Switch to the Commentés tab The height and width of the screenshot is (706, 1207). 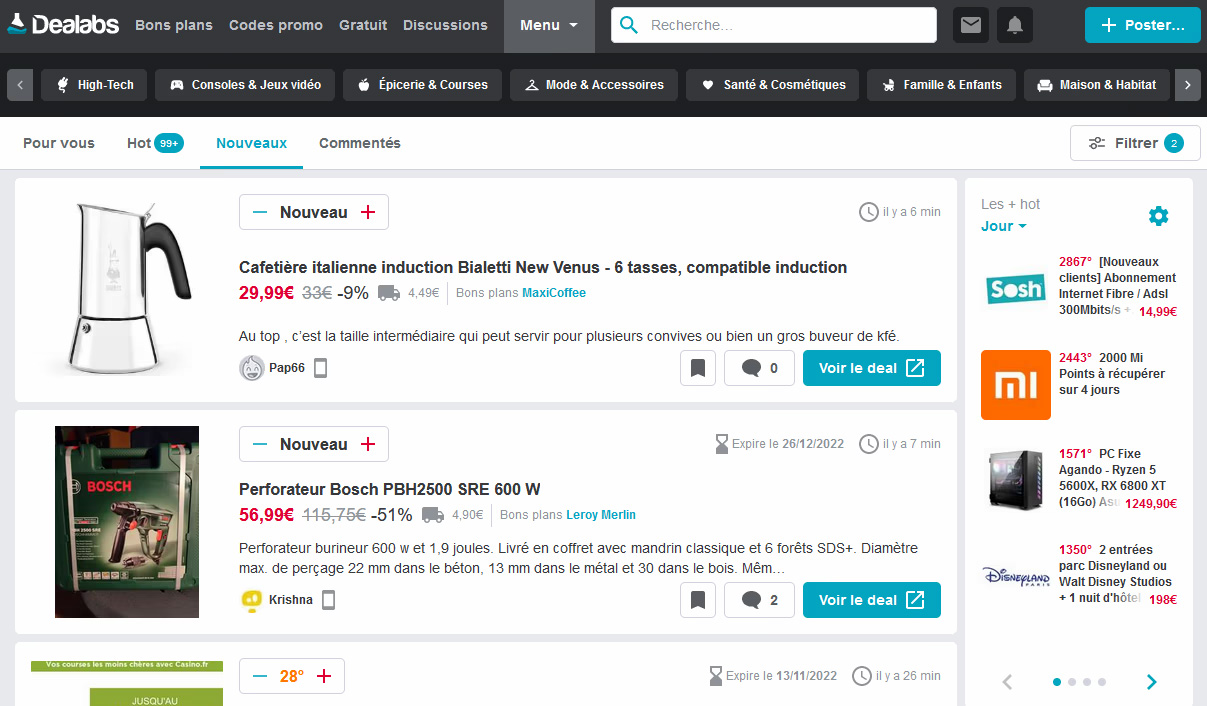[360, 143]
